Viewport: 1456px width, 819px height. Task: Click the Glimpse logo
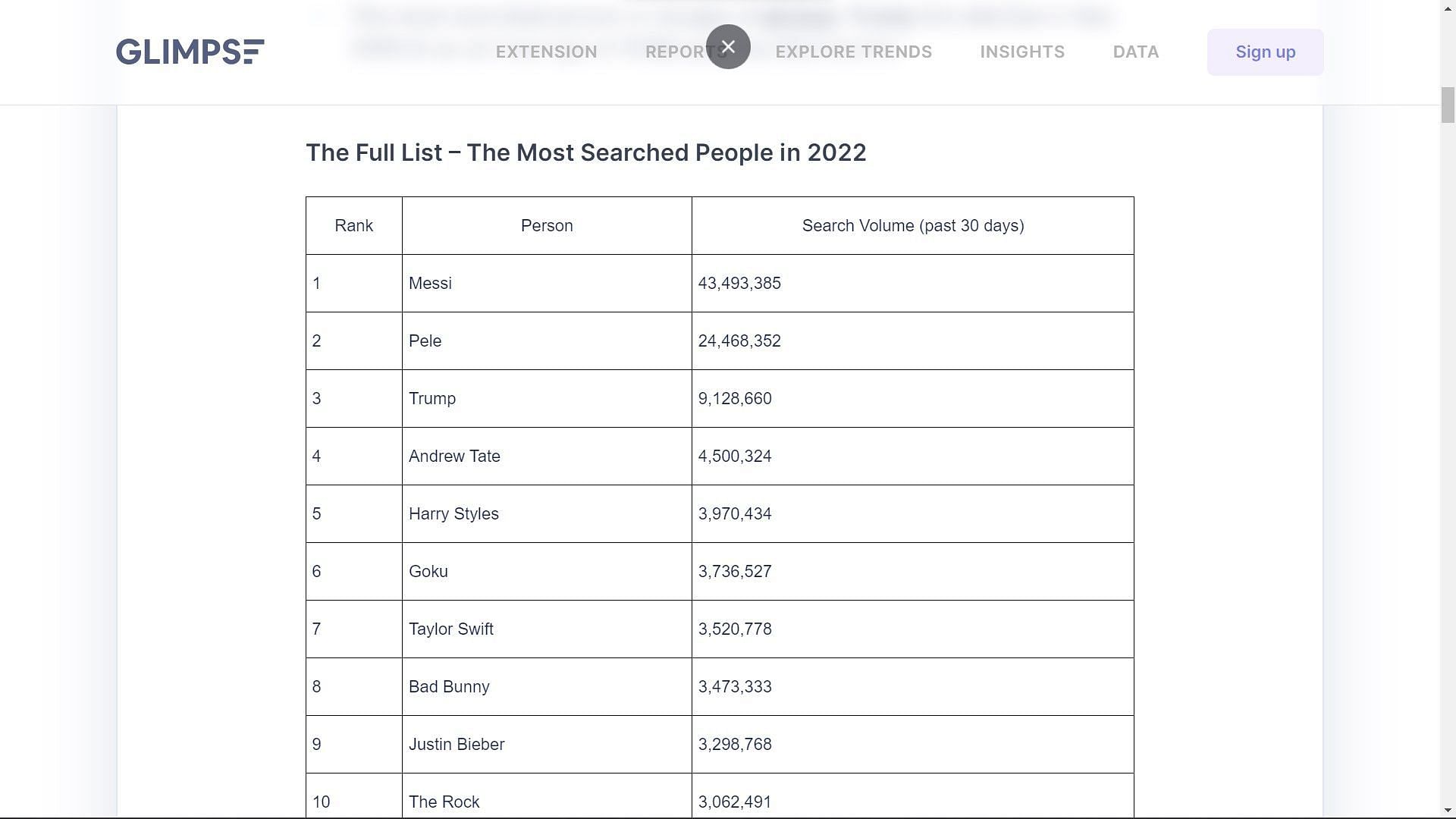click(190, 52)
